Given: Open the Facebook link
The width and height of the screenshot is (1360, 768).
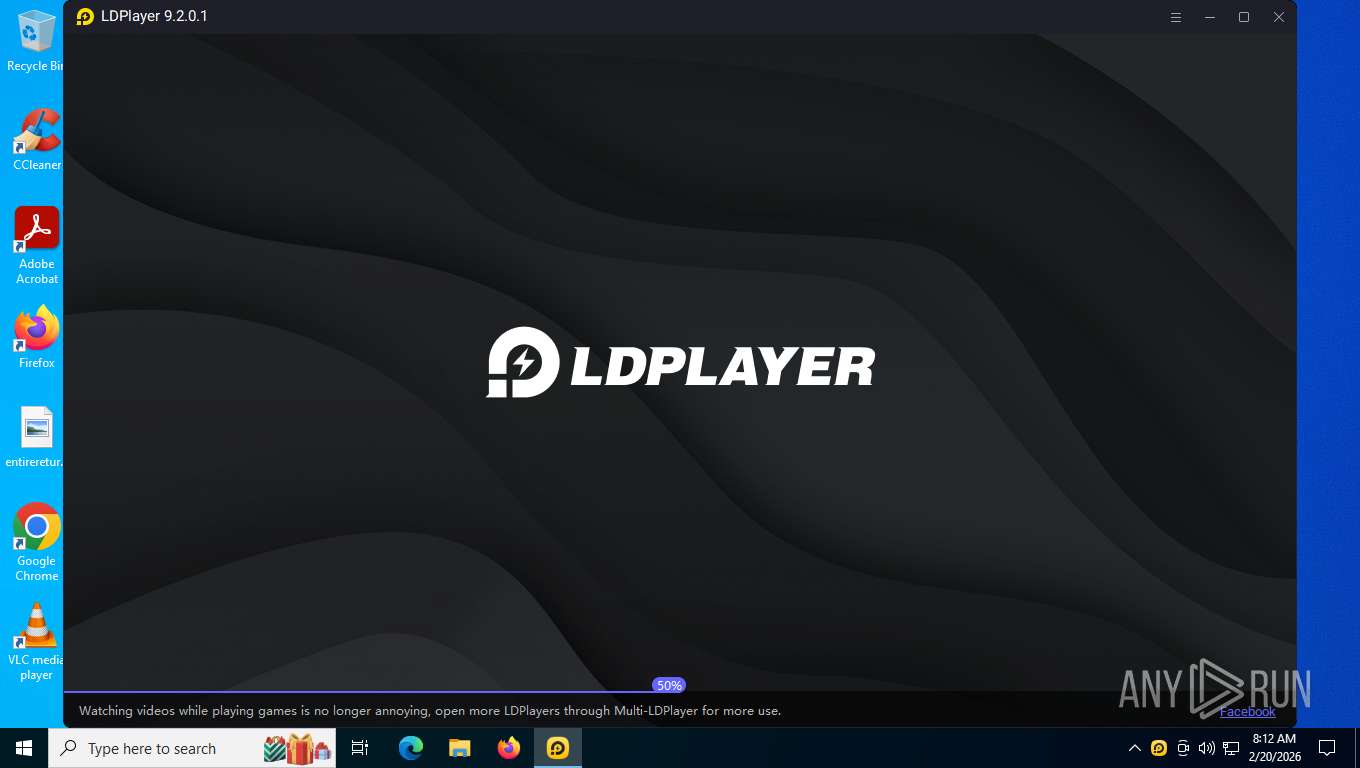Looking at the screenshot, I should click(1247, 712).
